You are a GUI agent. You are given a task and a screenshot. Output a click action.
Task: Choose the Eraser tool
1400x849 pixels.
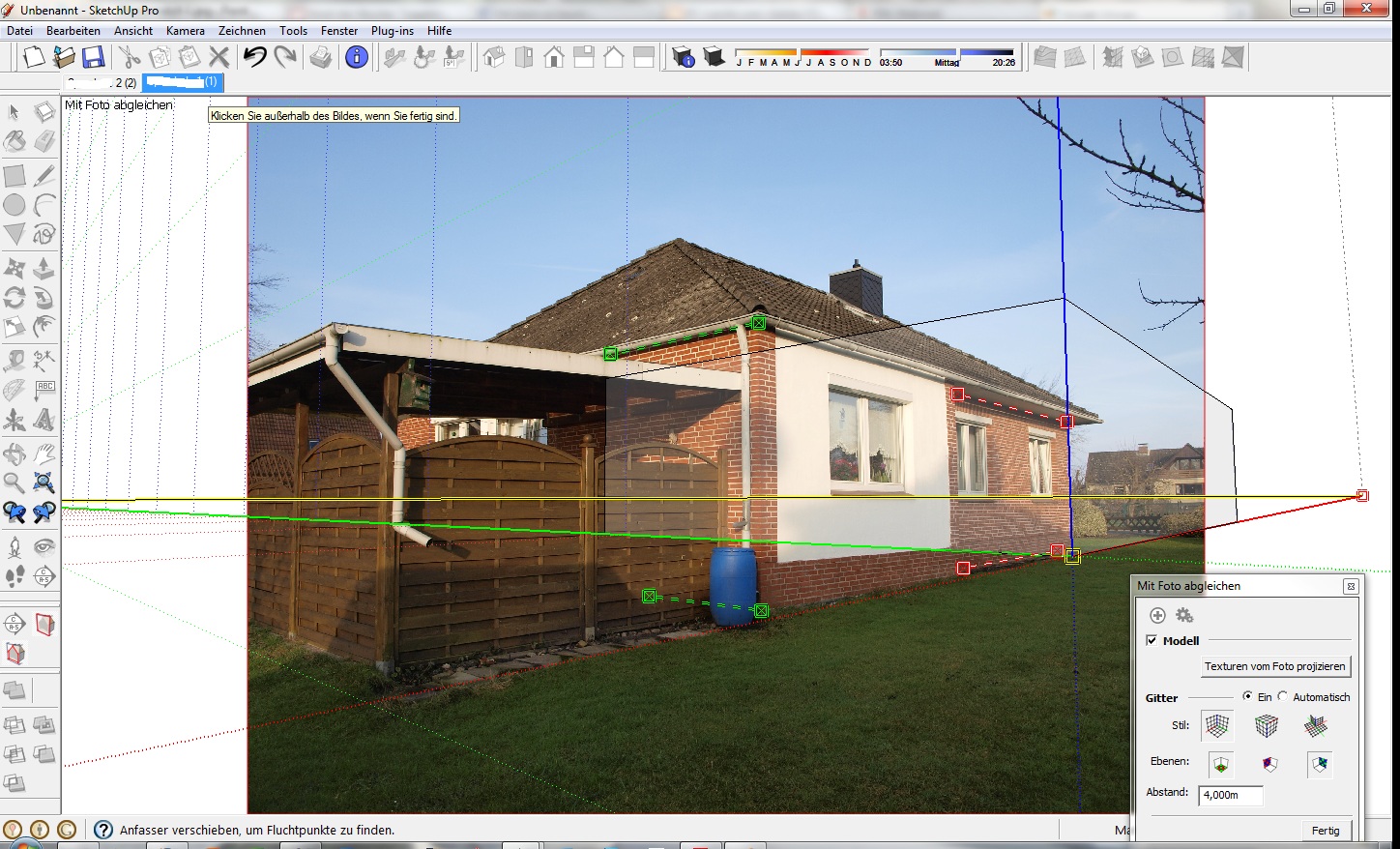[x=44, y=142]
